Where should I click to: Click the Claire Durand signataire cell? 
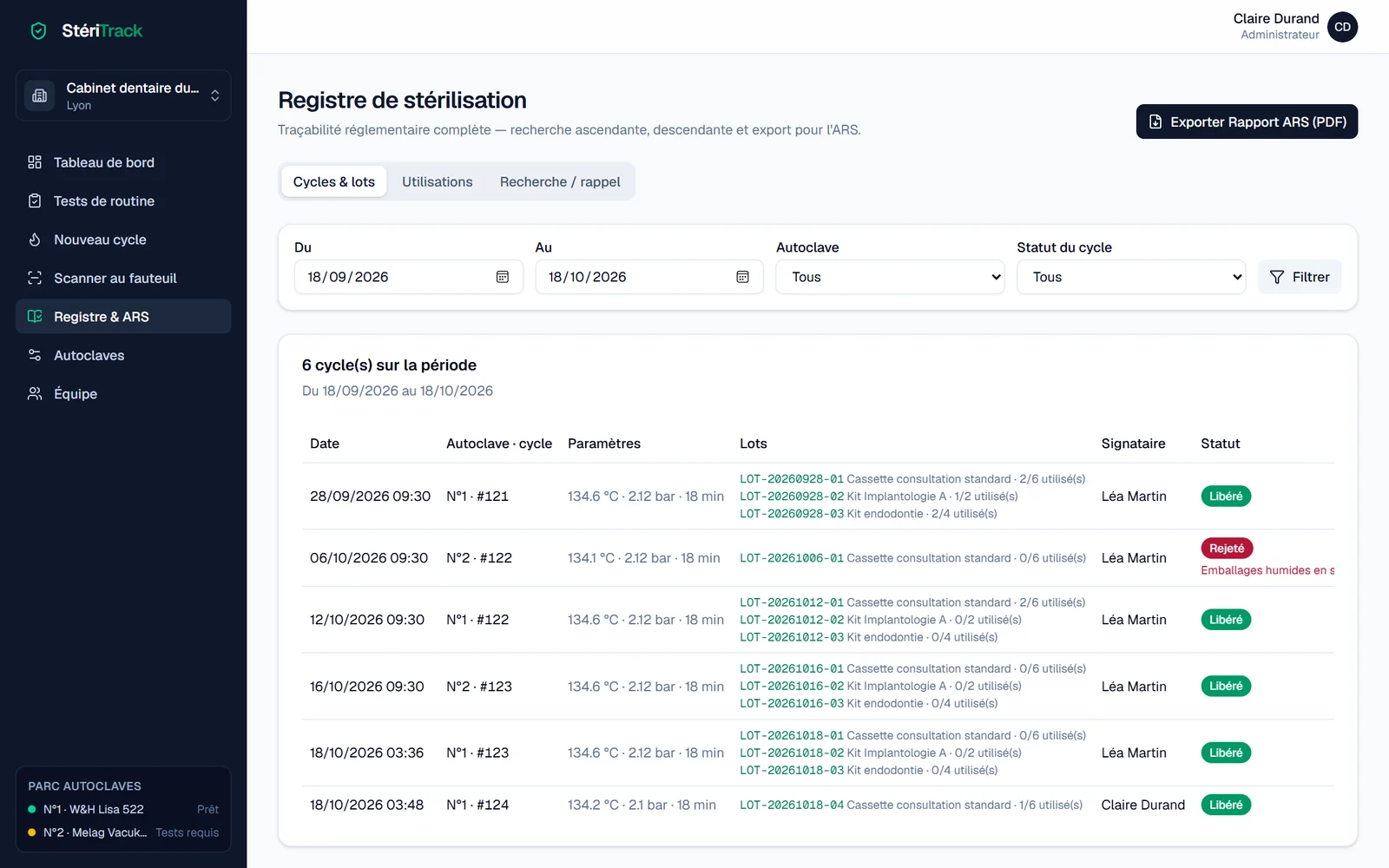tap(1143, 805)
